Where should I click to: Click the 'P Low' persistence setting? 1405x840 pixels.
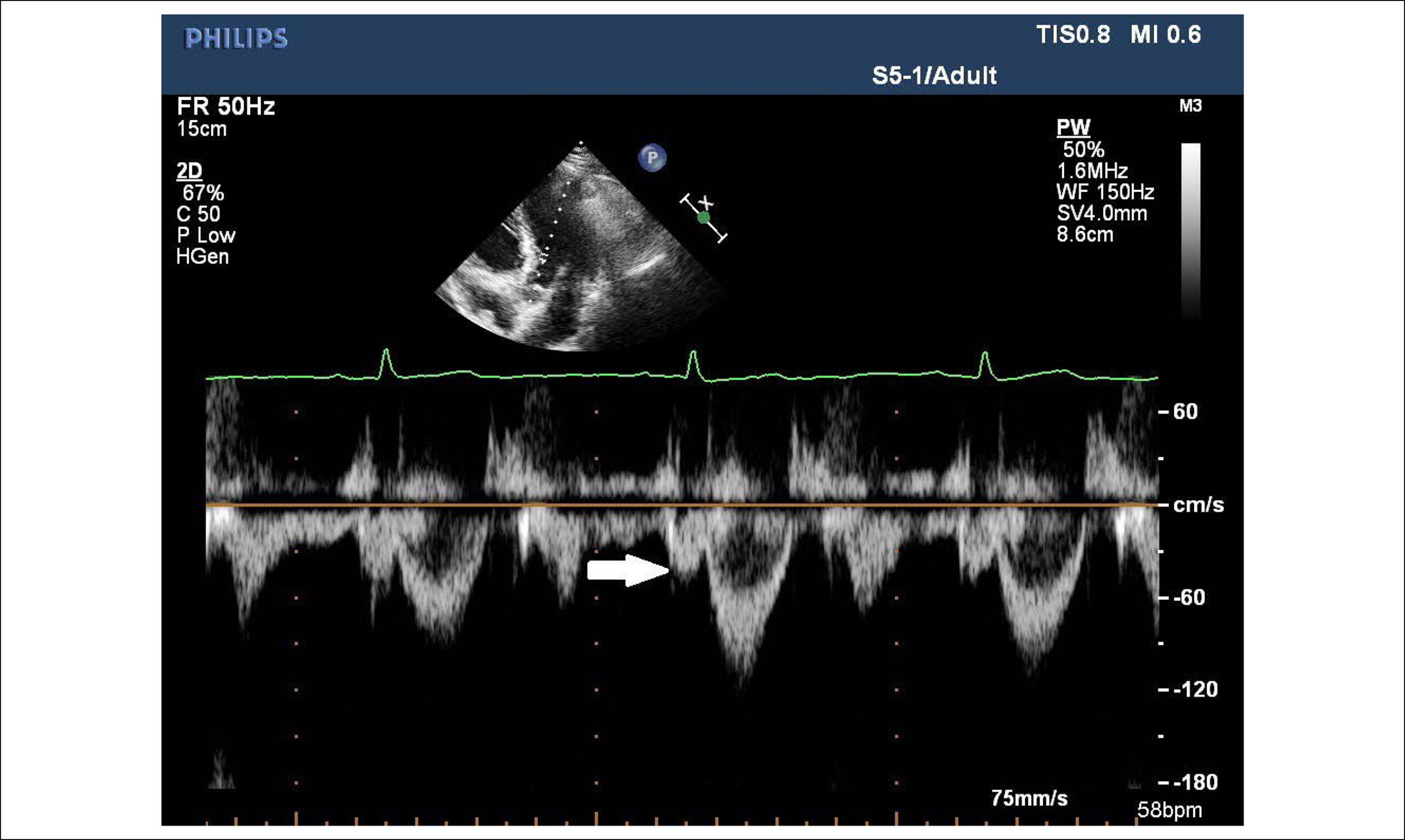206,235
